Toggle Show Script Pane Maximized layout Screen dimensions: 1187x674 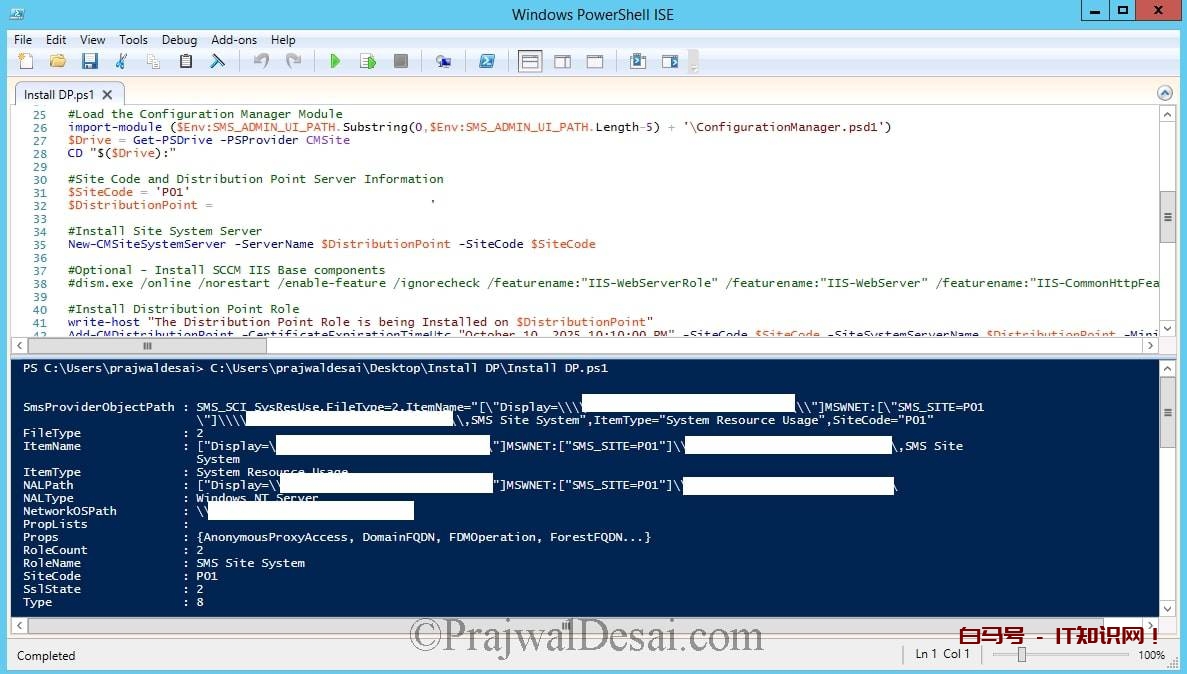pos(594,62)
